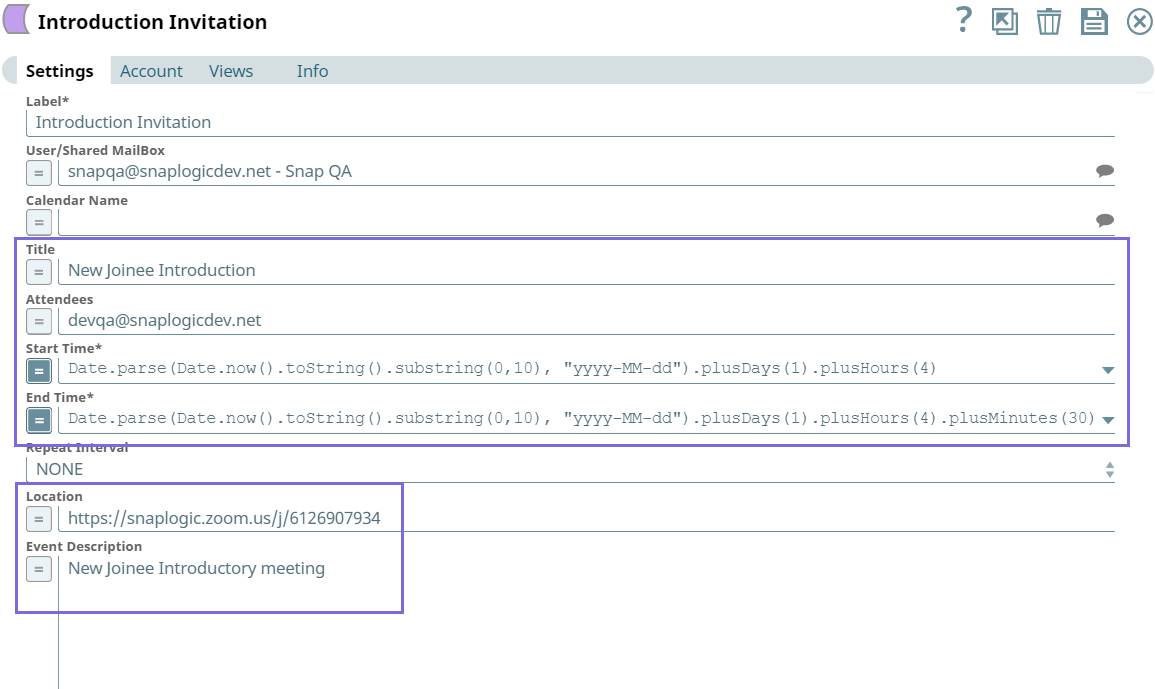
Task: Disable expression mode for End Time
Action: tap(39, 420)
